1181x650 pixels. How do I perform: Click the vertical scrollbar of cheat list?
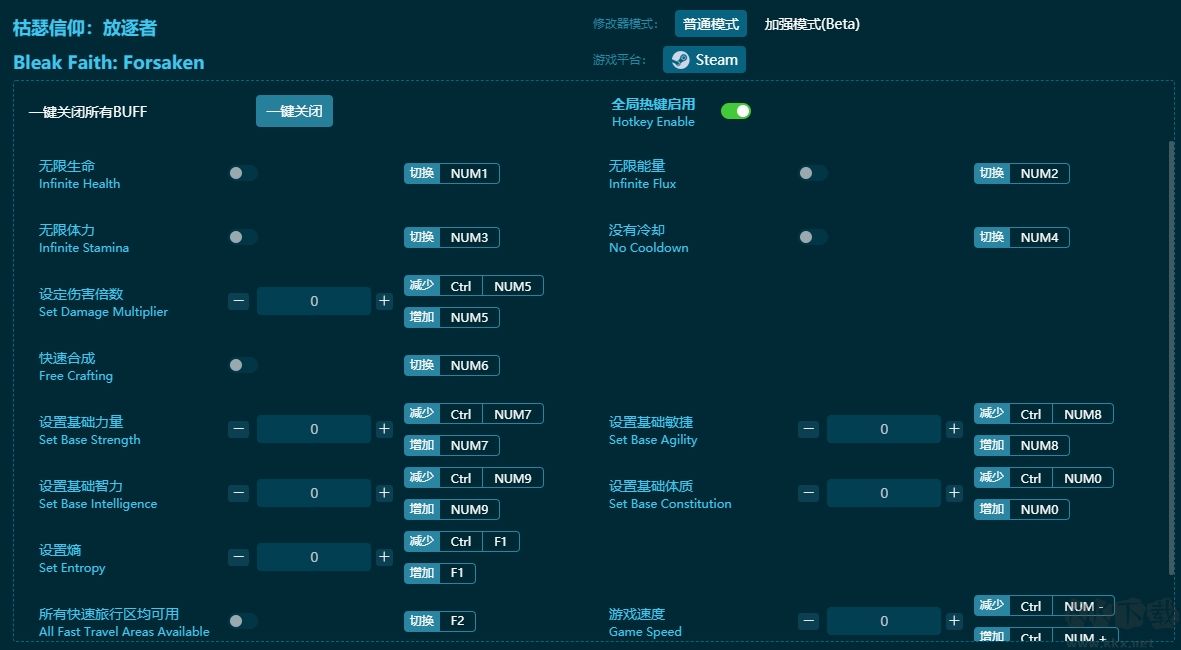tap(1171, 357)
